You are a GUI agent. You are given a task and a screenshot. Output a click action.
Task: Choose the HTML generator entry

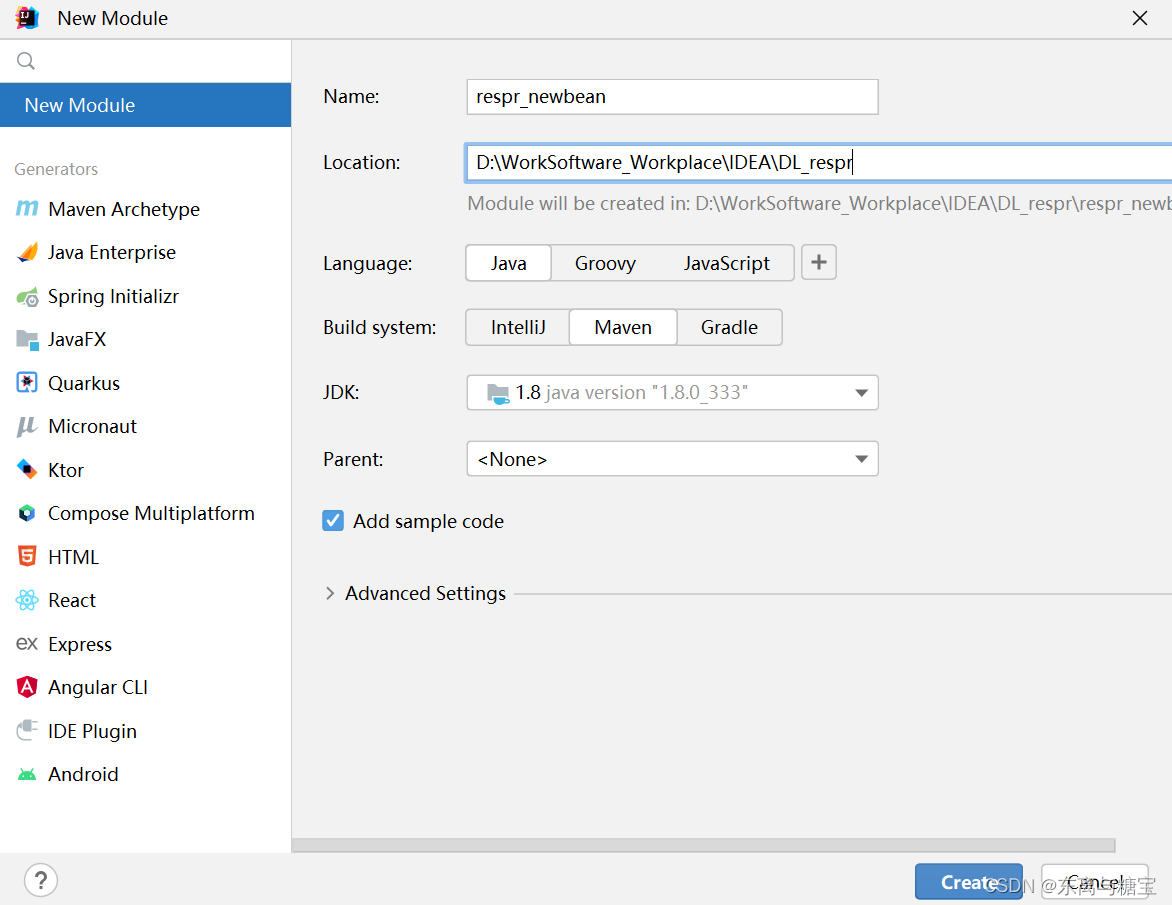tap(73, 557)
